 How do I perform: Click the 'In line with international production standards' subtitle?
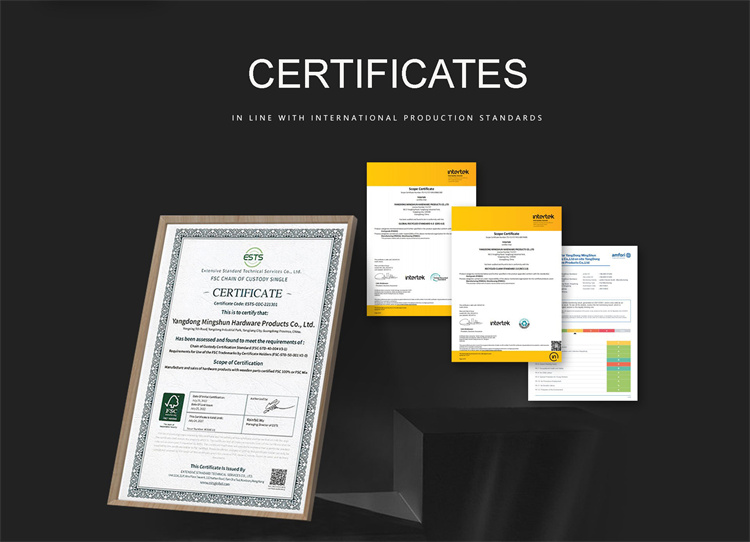(x=387, y=118)
